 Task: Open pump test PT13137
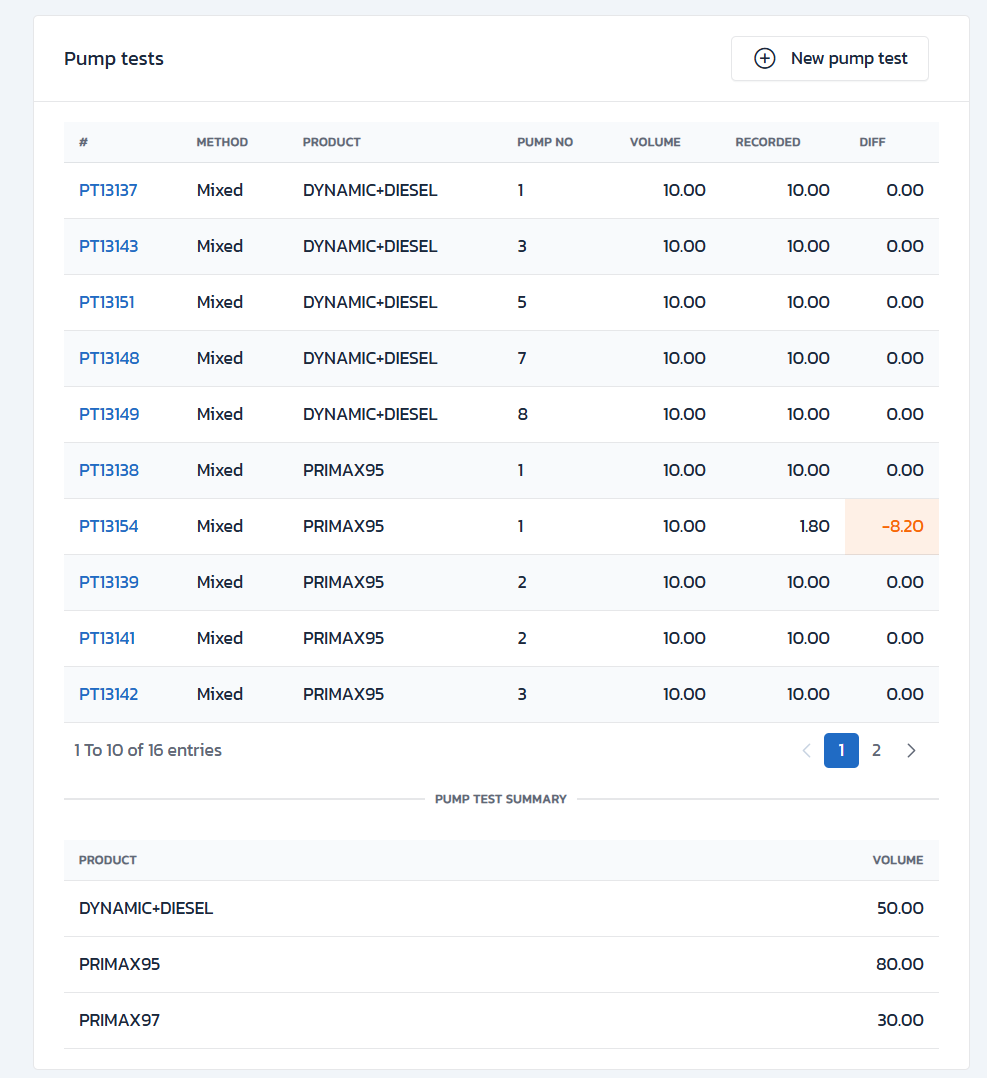tap(108, 190)
